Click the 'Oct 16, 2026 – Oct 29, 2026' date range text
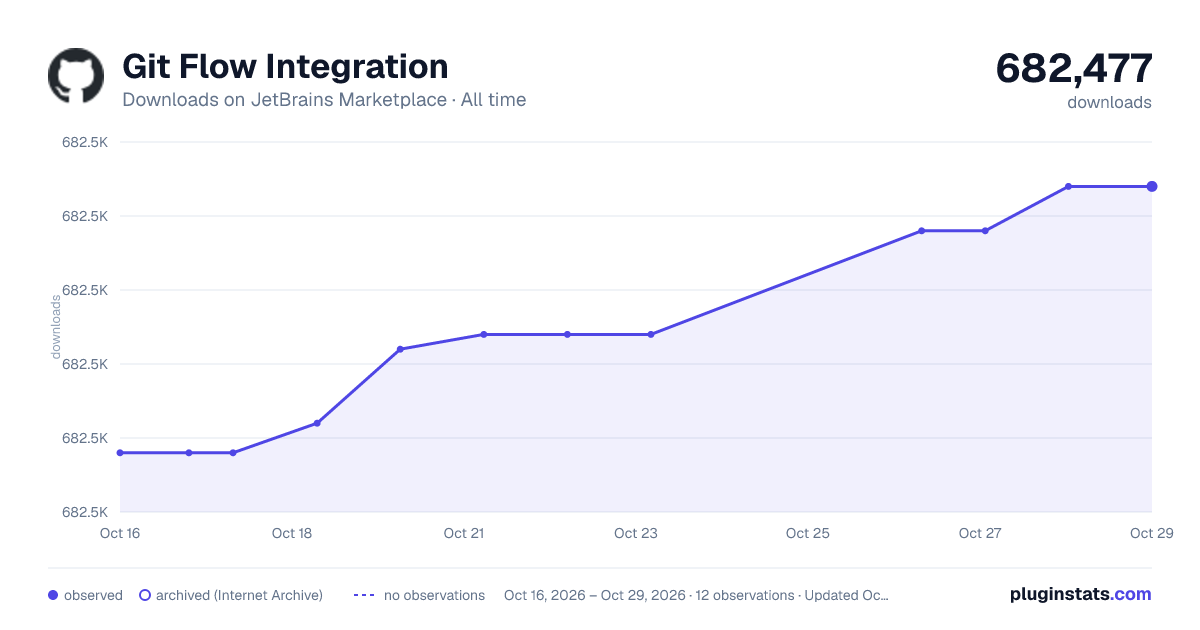Screen dimensions: 1200x630 coord(595,595)
